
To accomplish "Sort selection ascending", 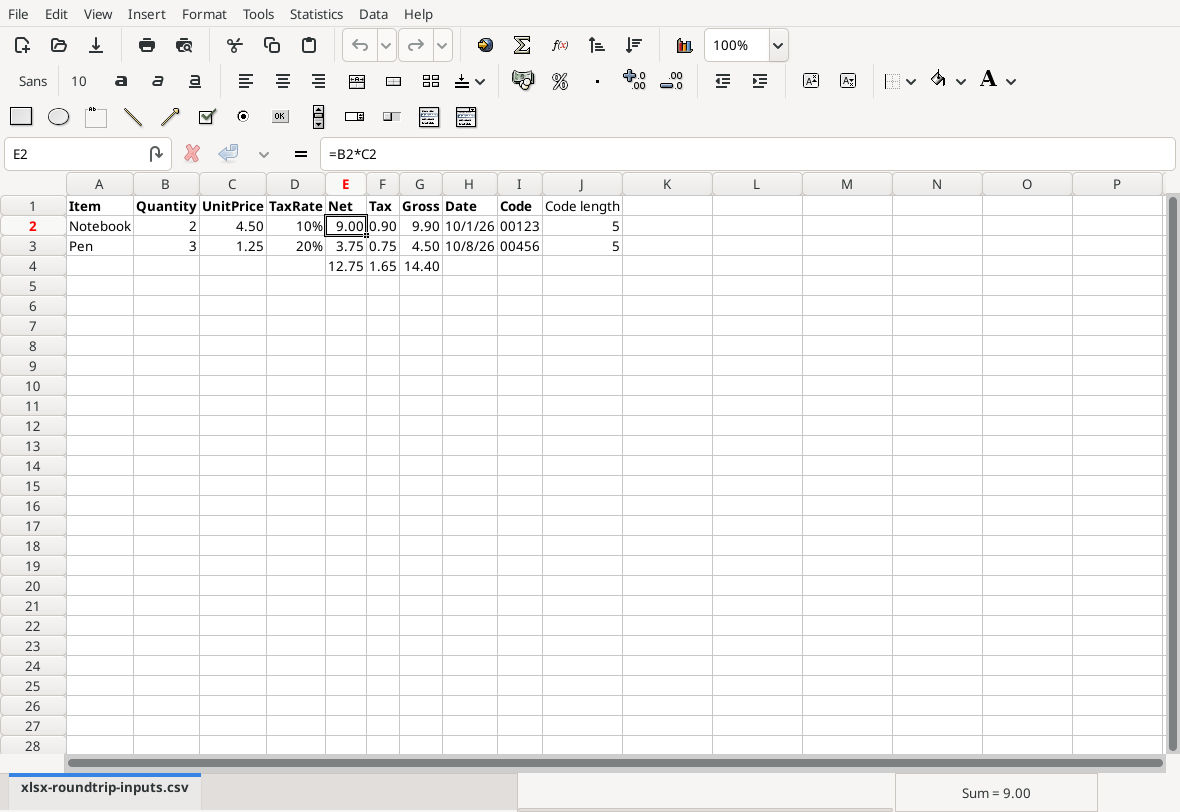I will 597,45.
